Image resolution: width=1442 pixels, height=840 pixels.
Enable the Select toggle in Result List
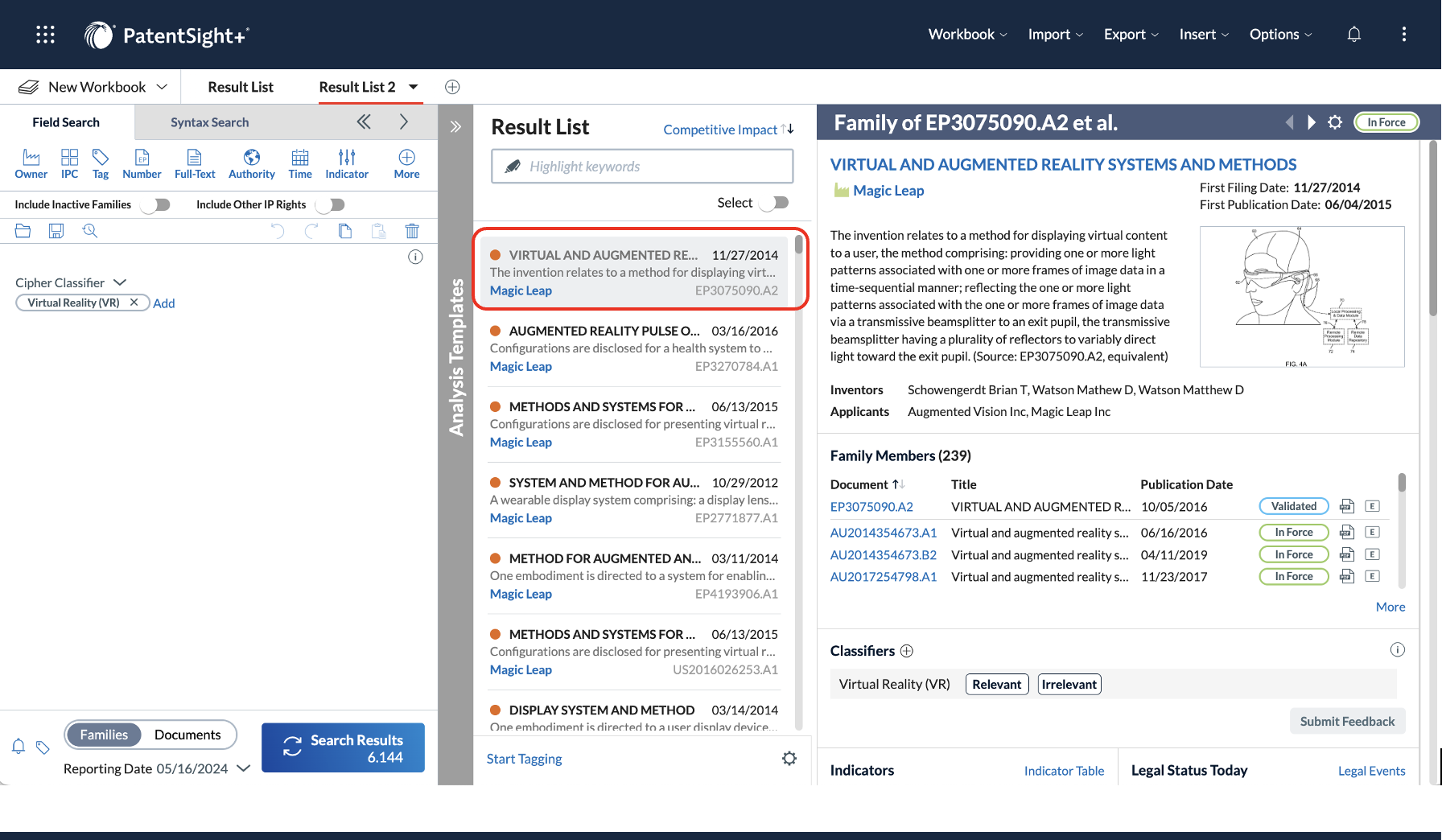(x=774, y=203)
